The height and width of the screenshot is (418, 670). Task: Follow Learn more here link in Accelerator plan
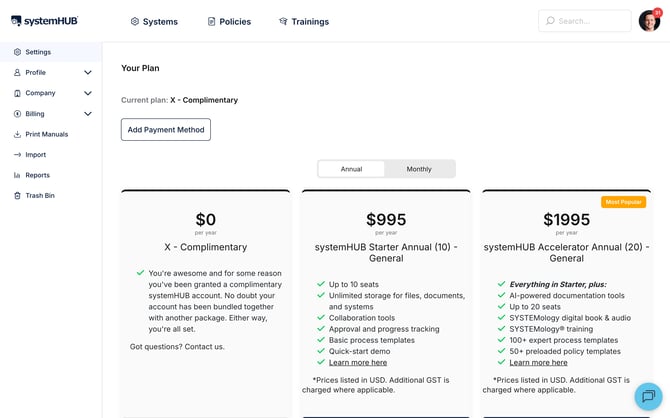(538, 362)
